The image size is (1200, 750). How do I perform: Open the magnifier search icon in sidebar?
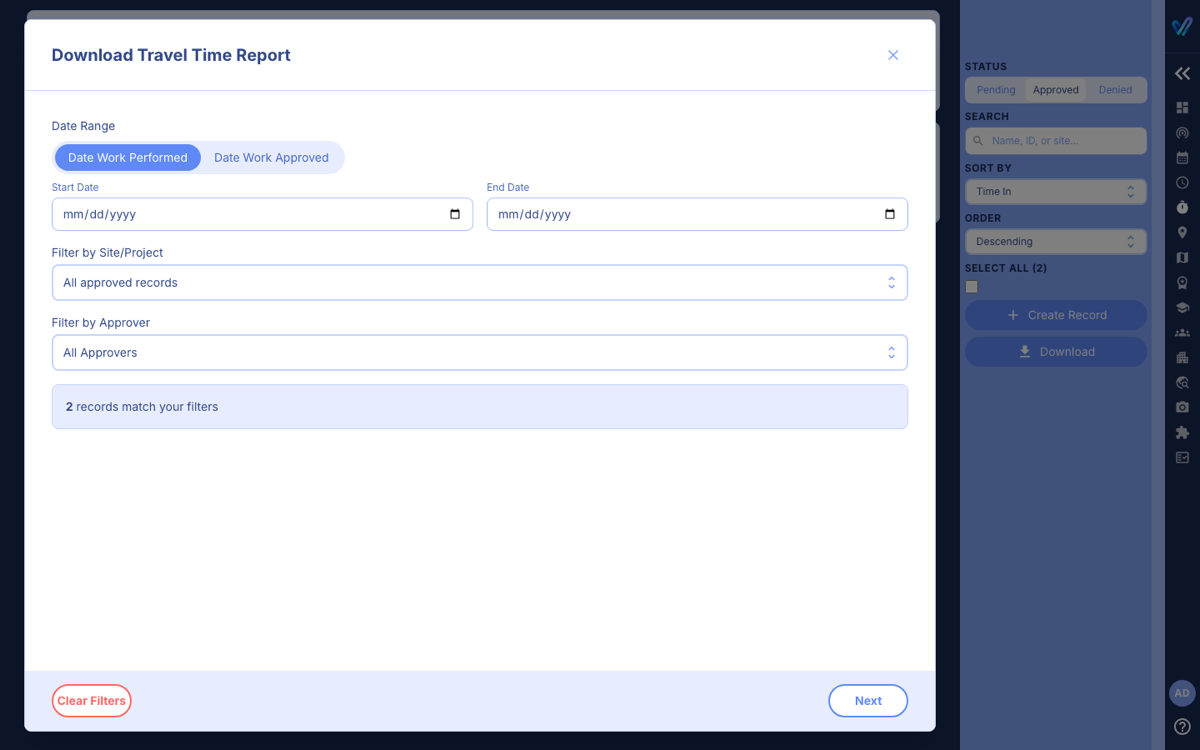click(x=1182, y=383)
